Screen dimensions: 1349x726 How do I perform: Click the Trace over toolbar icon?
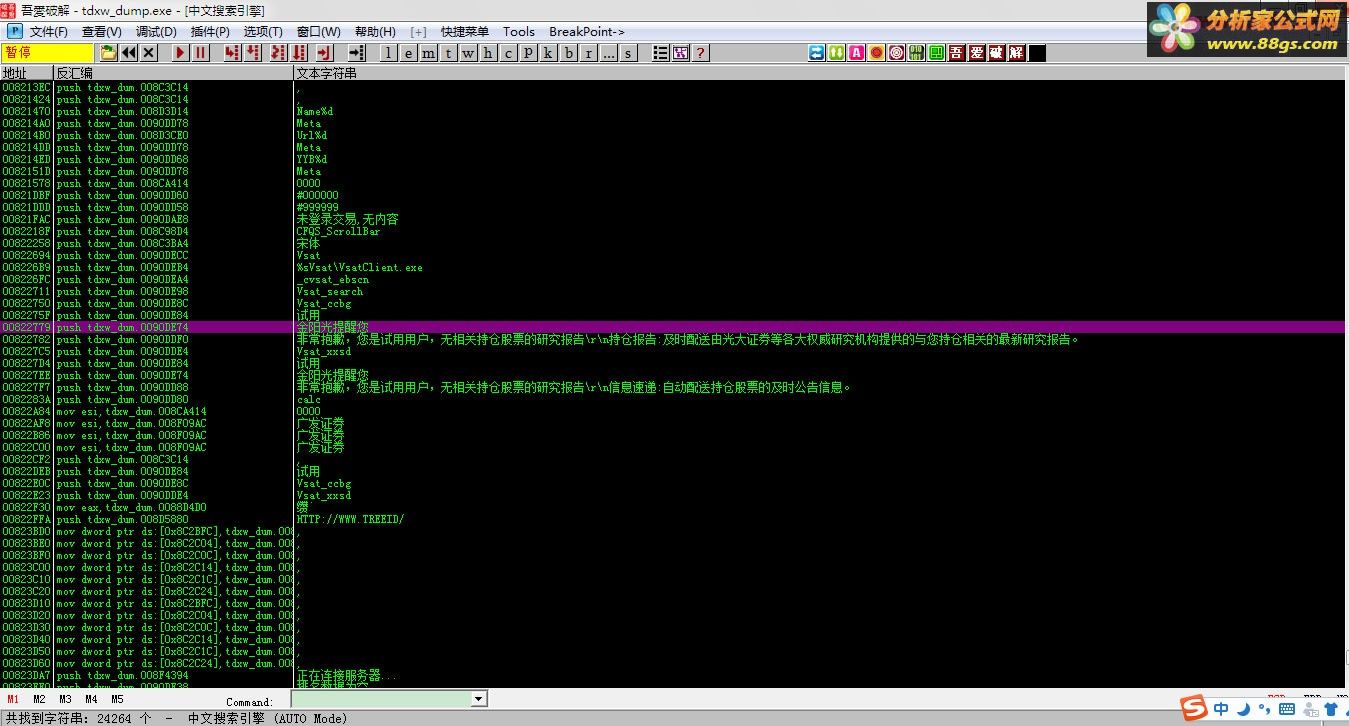coord(299,53)
